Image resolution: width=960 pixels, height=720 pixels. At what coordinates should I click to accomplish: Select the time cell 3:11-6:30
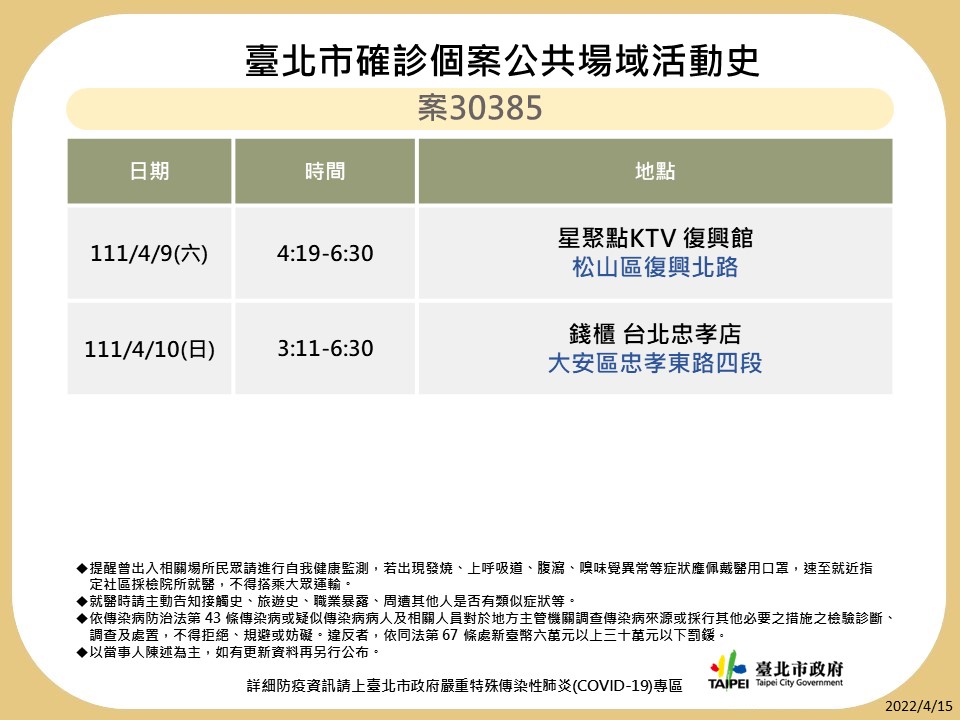click(325, 348)
